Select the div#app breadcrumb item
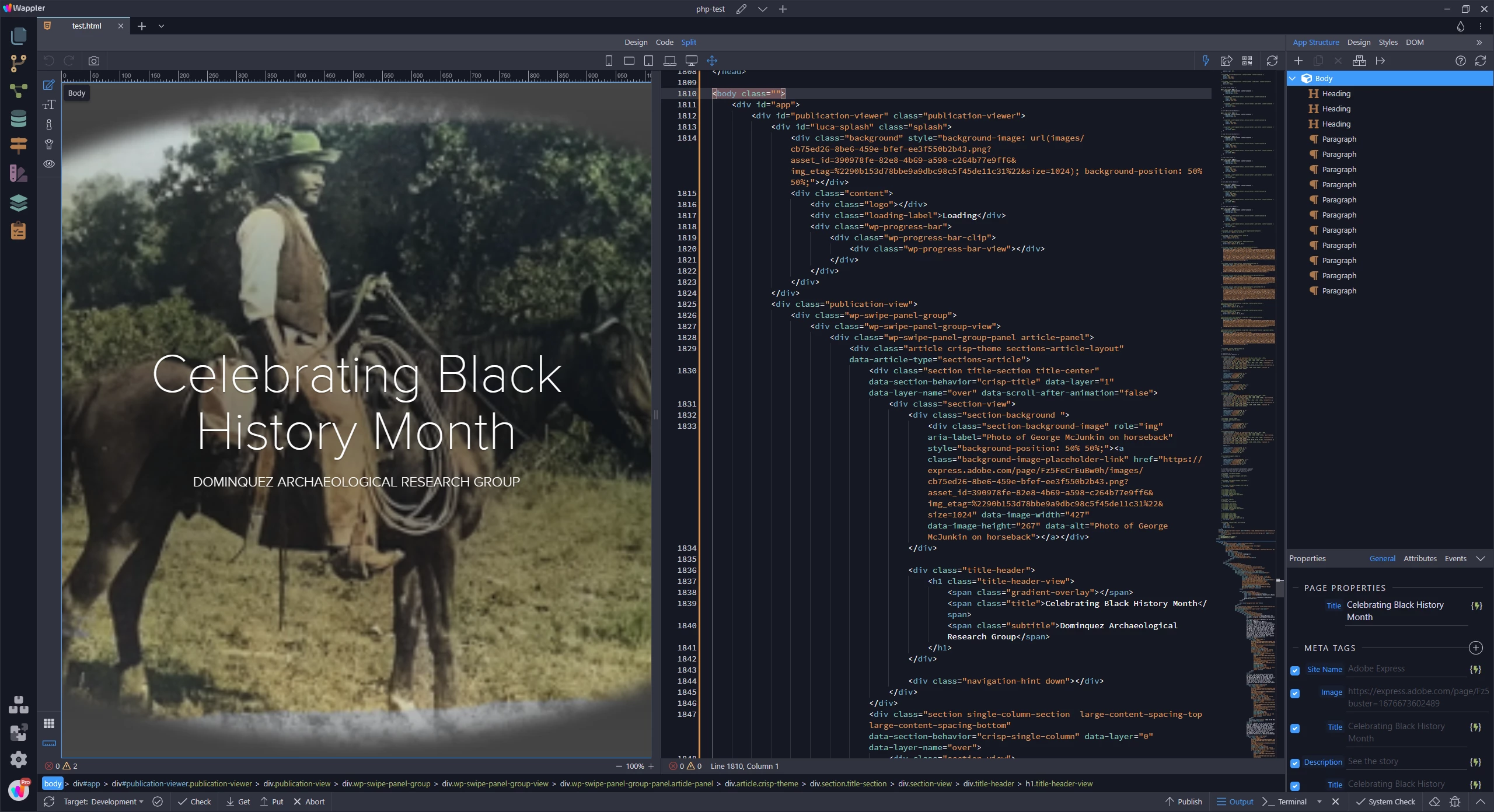 [86, 783]
